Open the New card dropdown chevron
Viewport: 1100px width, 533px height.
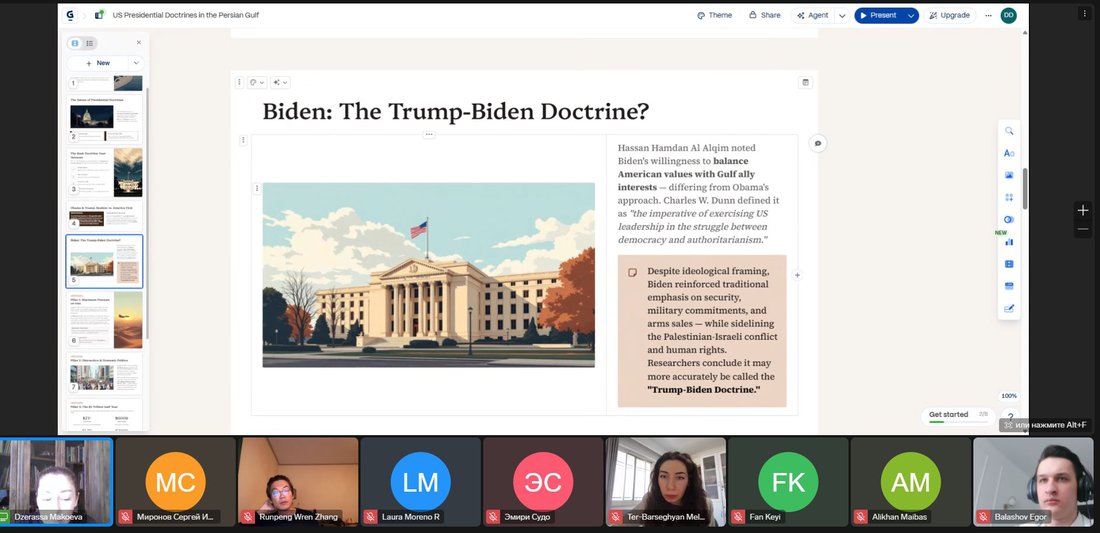pyautogui.click(x=136, y=63)
